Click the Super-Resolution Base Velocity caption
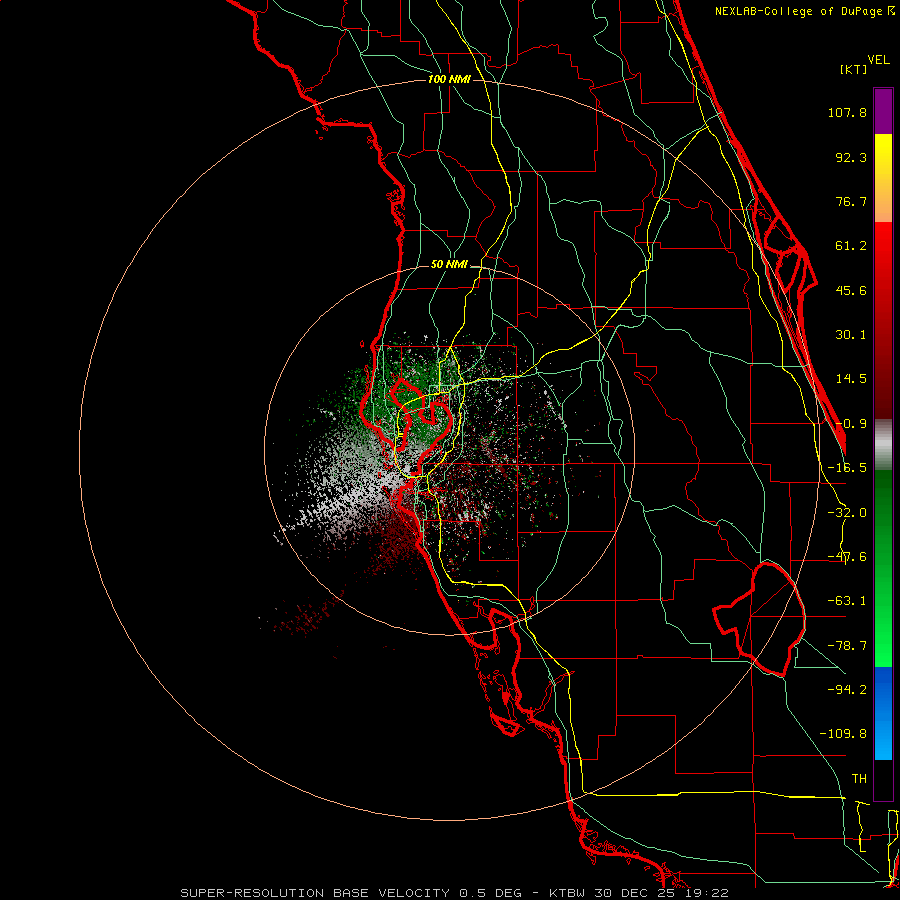The image size is (900, 900). (455, 893)
